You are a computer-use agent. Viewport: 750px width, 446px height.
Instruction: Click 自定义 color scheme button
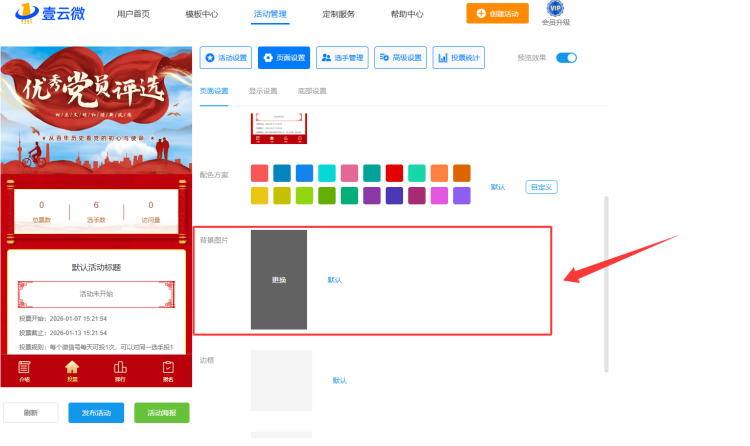coord(541,187)
